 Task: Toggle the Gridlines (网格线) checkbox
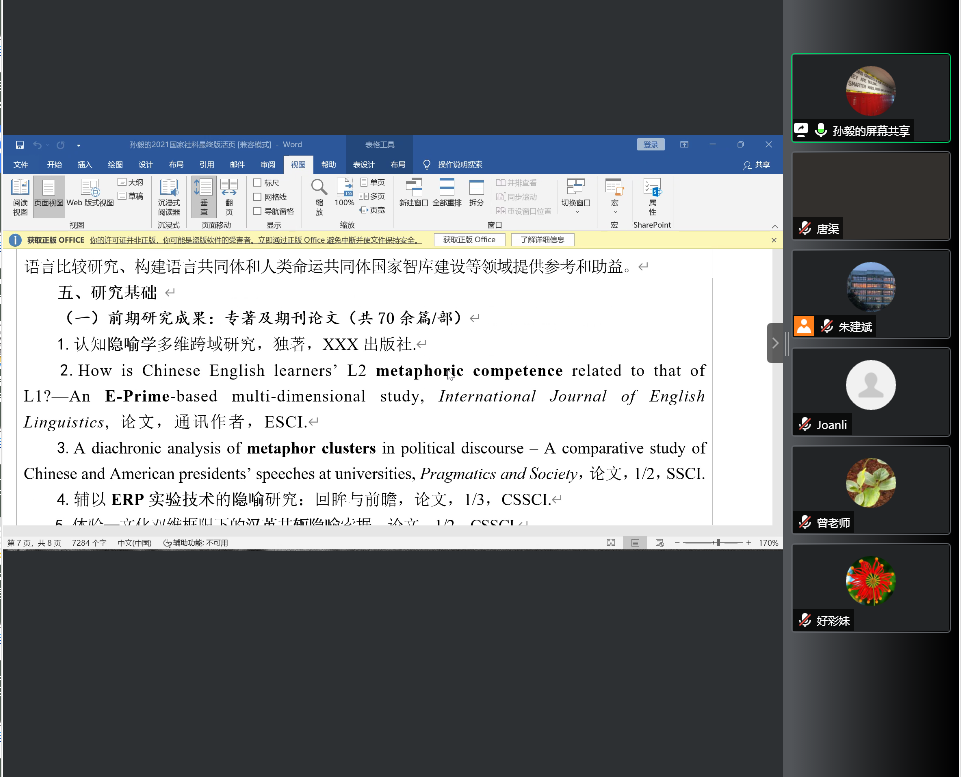coord(258,197)
